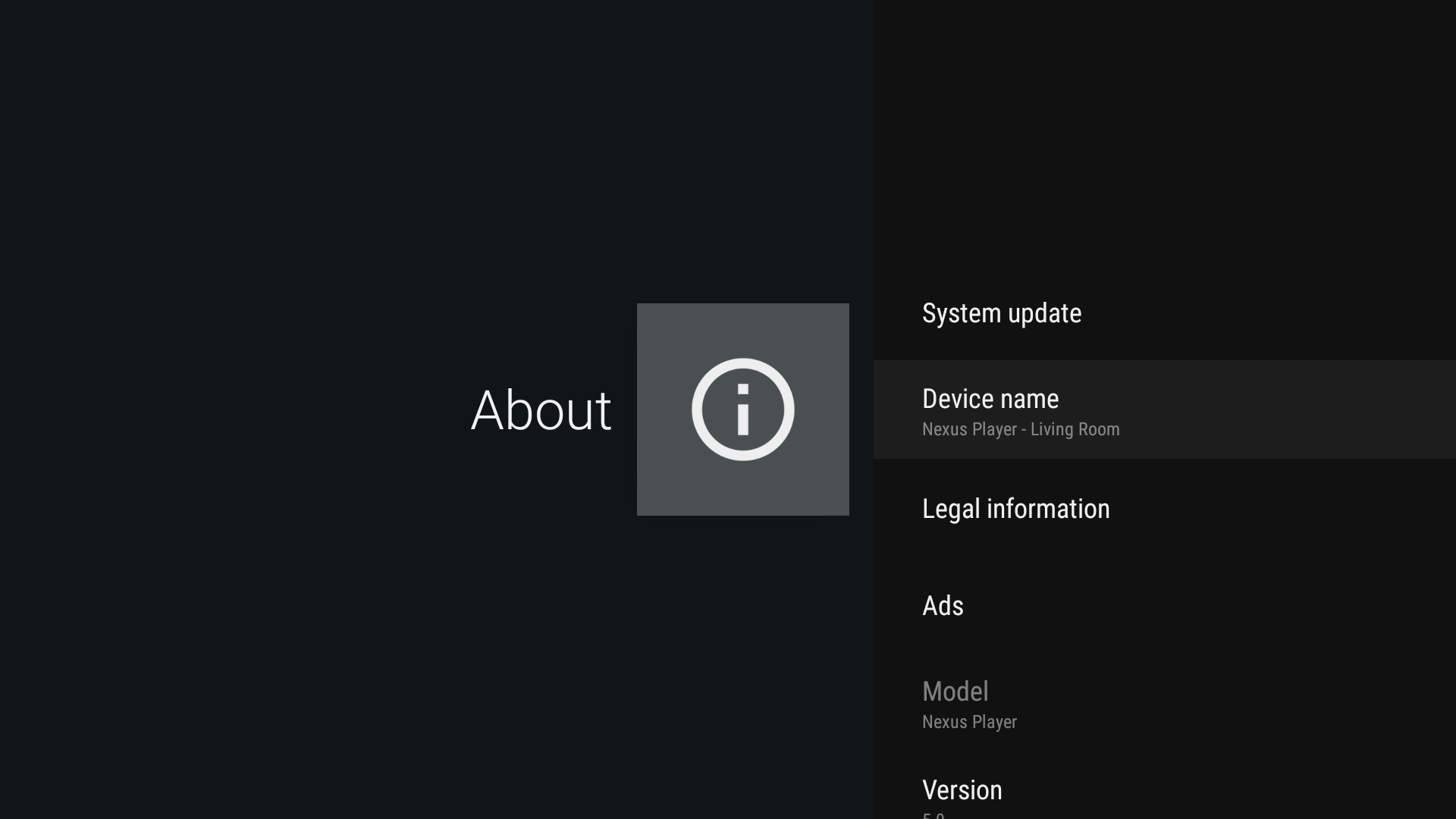The image size is (1456, 819).
Task: Click Nexus Player - Living Room subtitle
Action: point(1020,429)
